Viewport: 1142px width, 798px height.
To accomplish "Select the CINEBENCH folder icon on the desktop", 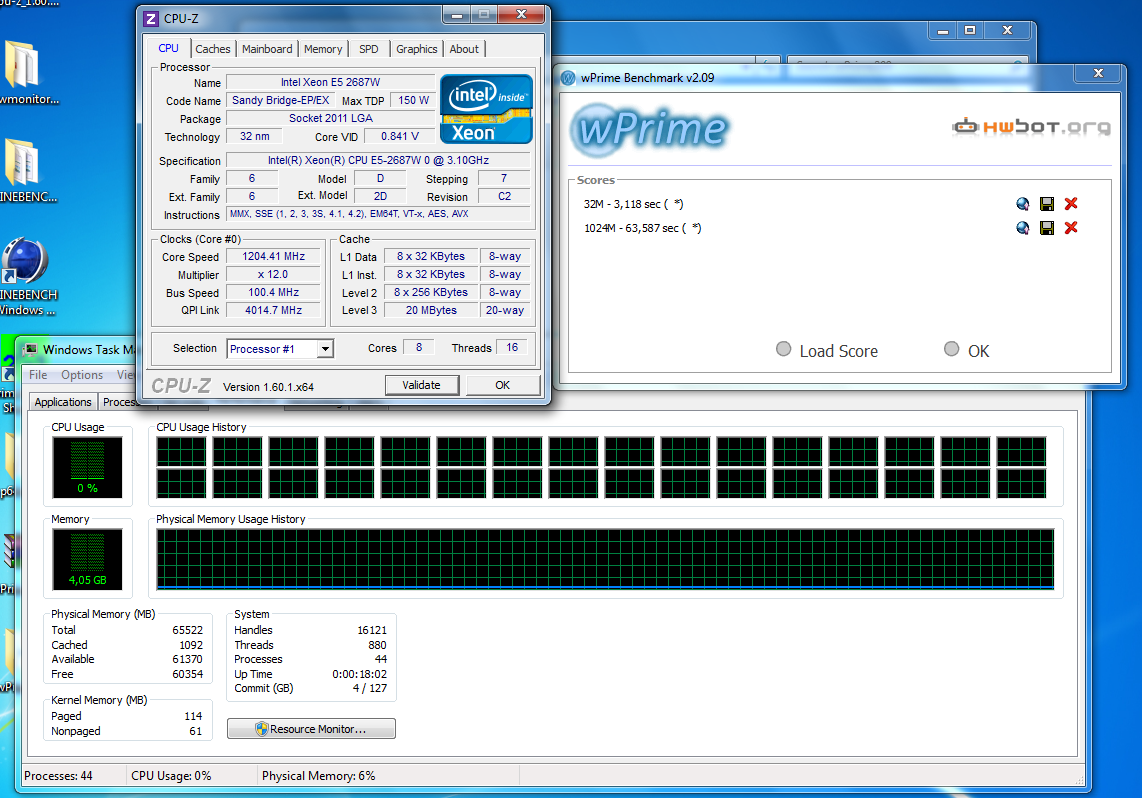I will coord(22,162).
